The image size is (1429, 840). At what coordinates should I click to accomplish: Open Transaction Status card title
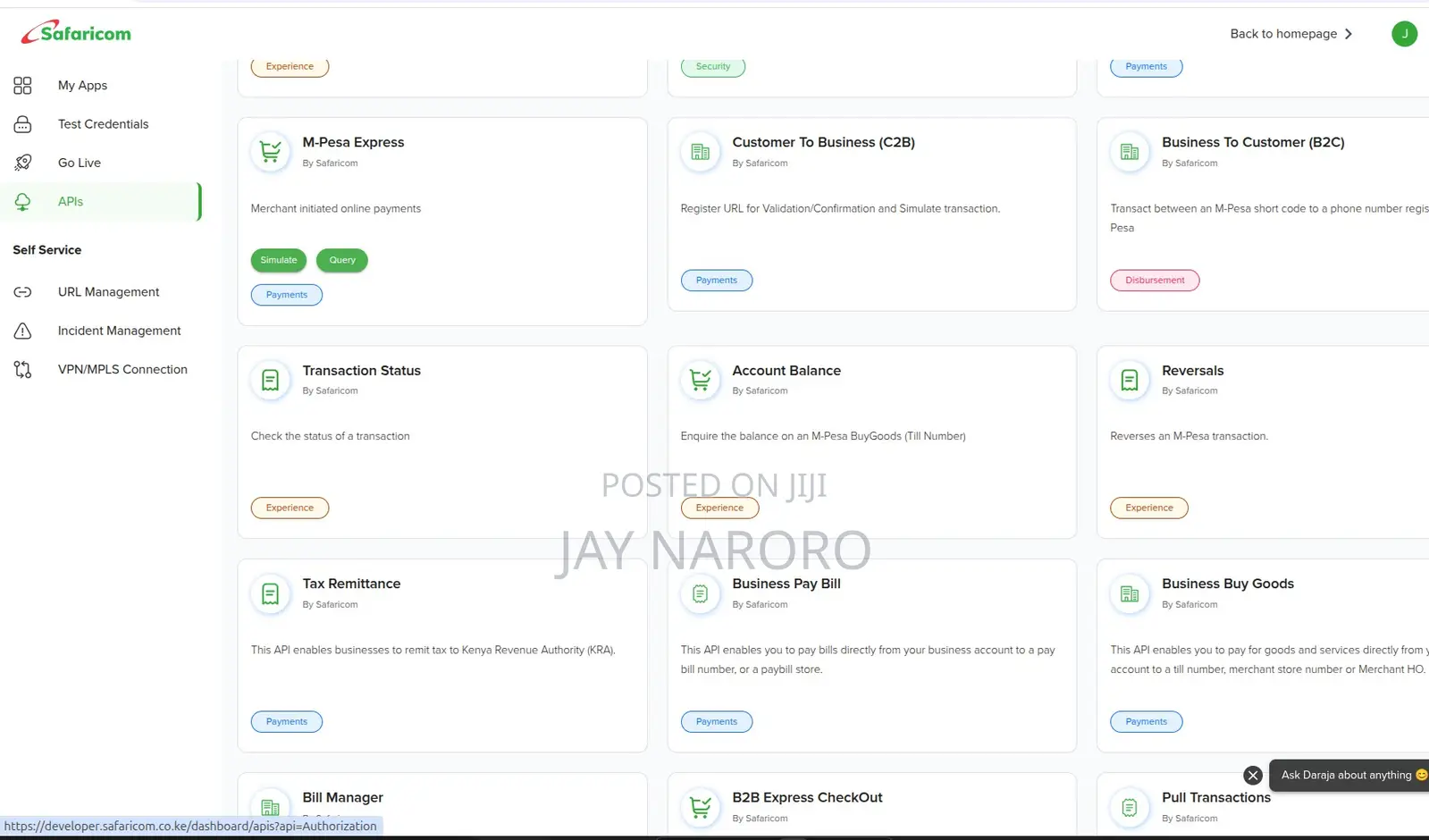click(x=361, y=371)
